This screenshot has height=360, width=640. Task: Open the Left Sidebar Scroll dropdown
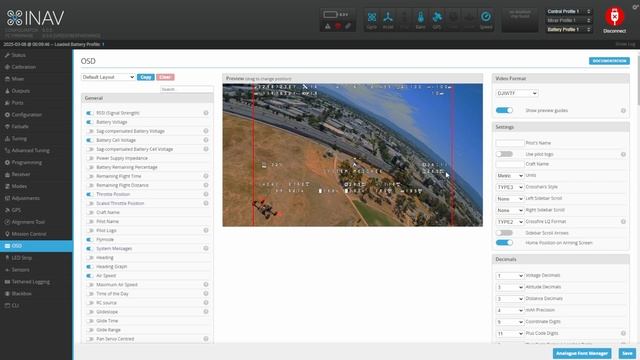[509, 198]
